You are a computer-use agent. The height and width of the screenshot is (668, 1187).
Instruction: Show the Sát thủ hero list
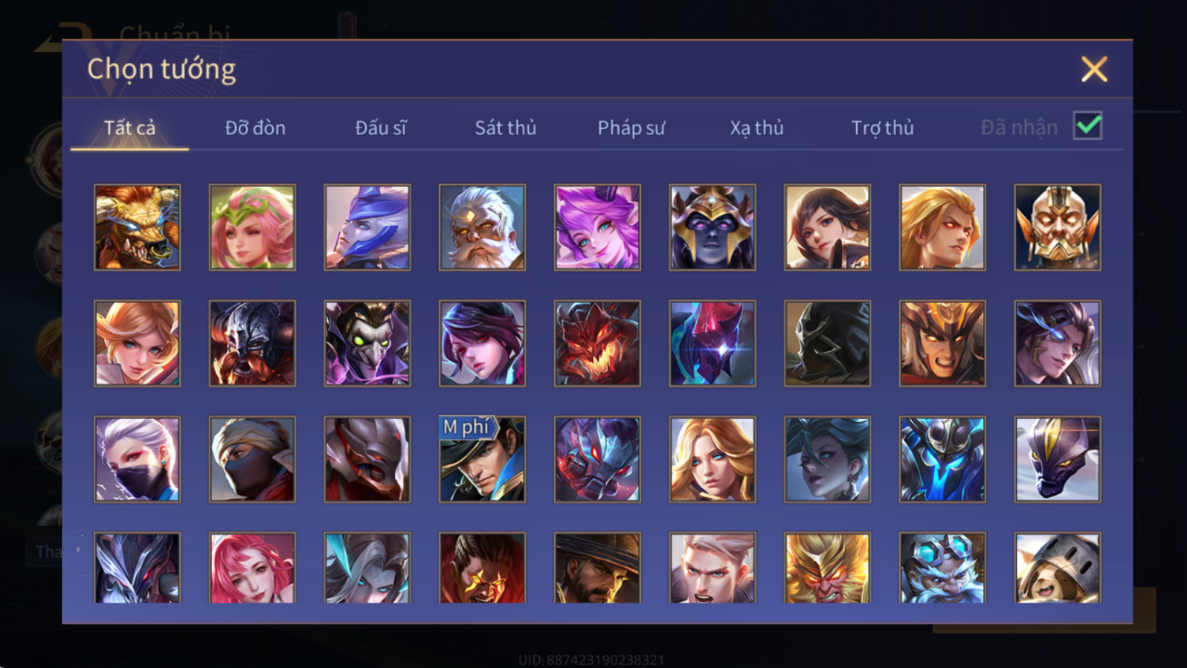click(x=506, y=128)
